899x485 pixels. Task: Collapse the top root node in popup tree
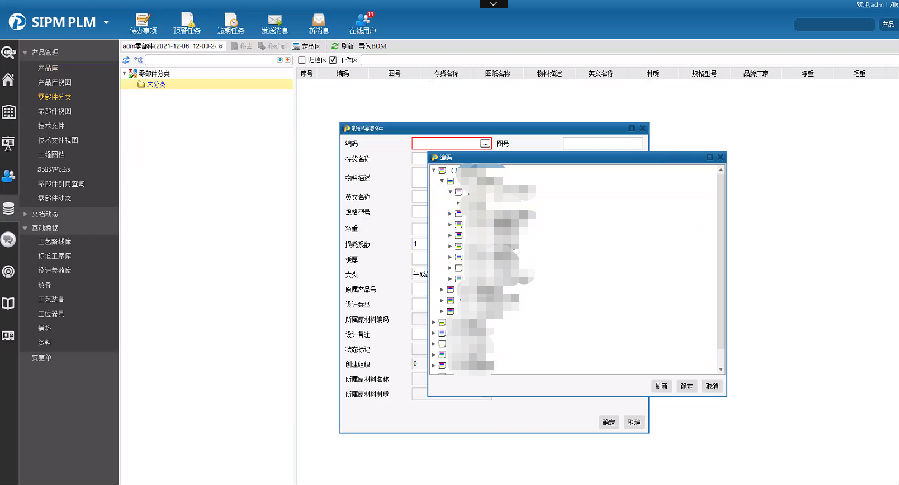[x=432, y=171]
